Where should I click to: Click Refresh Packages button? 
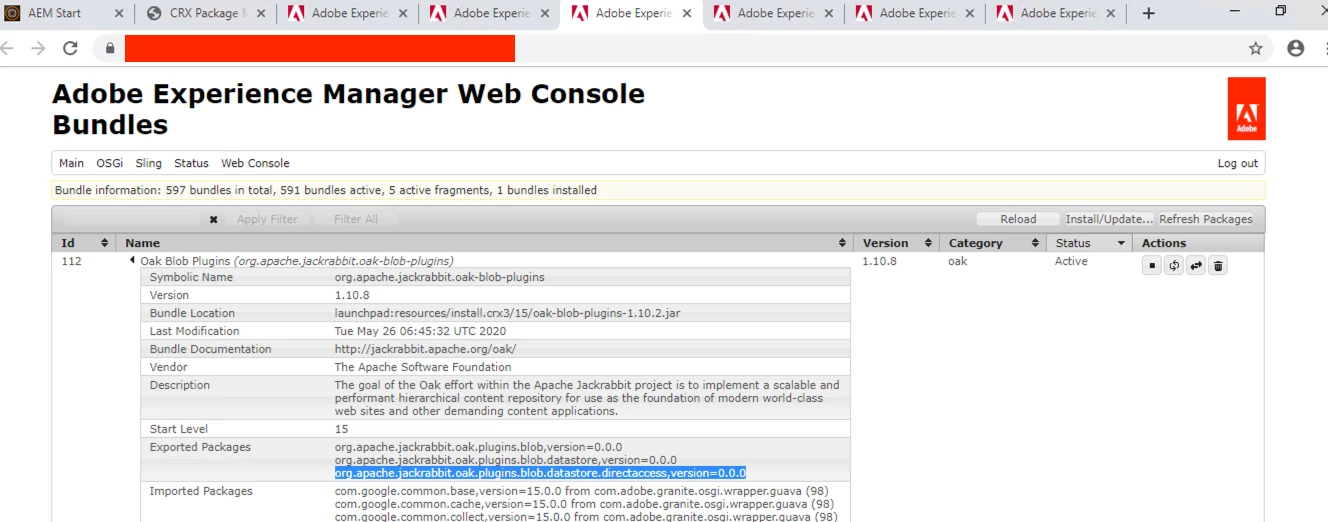tap(1206, 219)
